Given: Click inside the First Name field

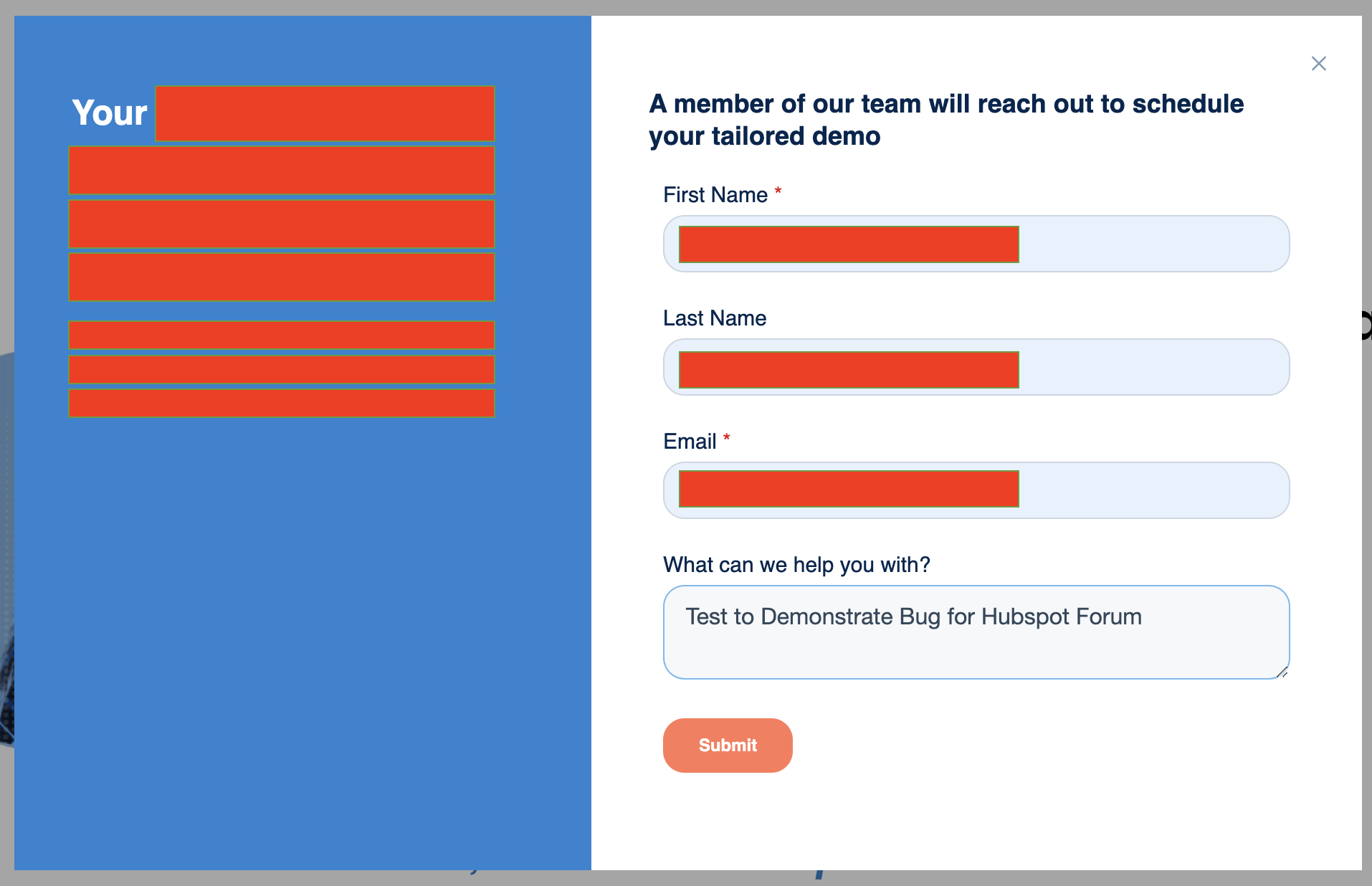Looking at the screenshot, I should 1147,244.
